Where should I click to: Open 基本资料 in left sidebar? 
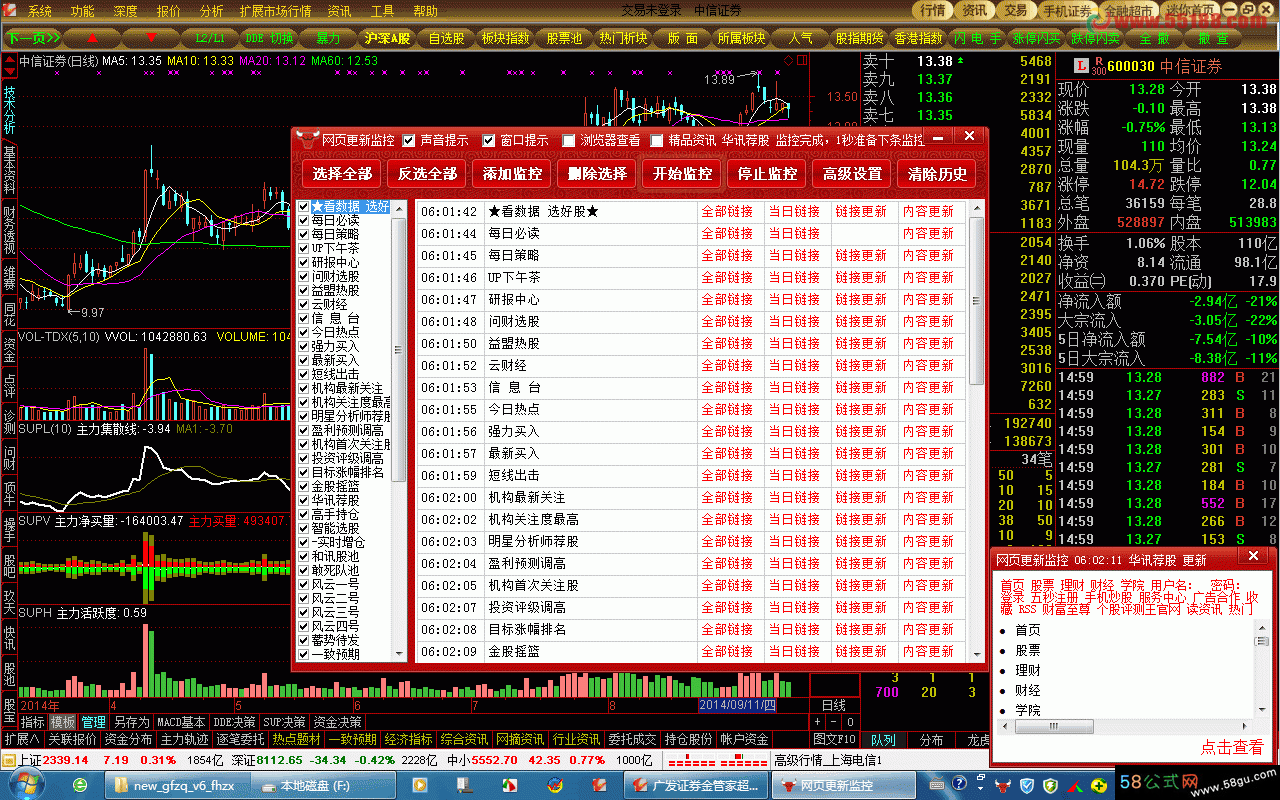tap(9, 169)
